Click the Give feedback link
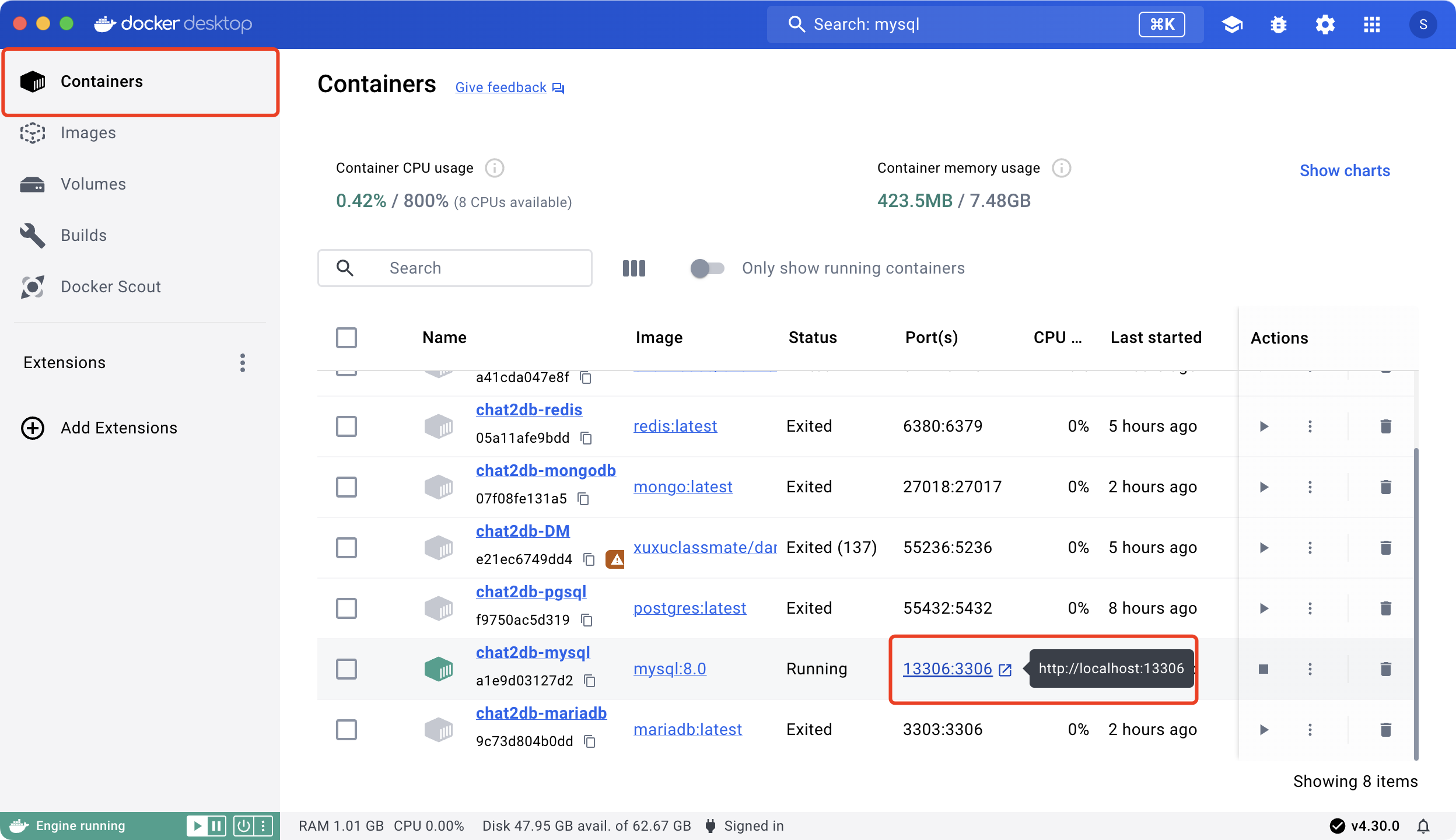The image size is (1456, 840). click(510, 87)
